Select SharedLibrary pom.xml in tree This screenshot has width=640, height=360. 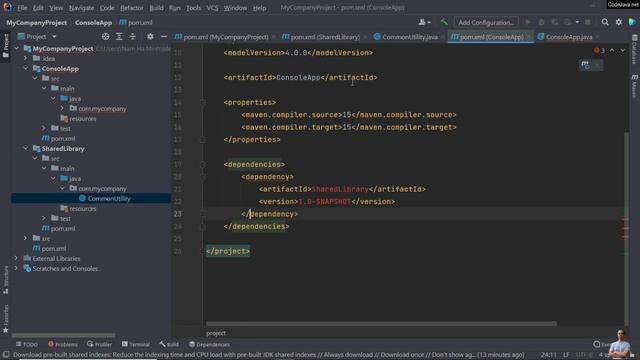click(62, 229)
